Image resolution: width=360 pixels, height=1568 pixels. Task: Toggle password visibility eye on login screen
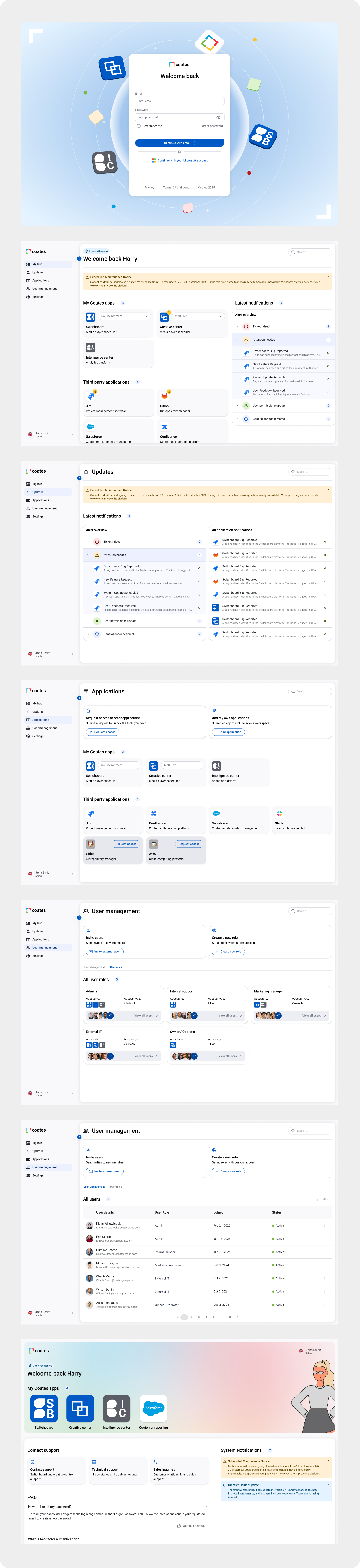(218, 117)
